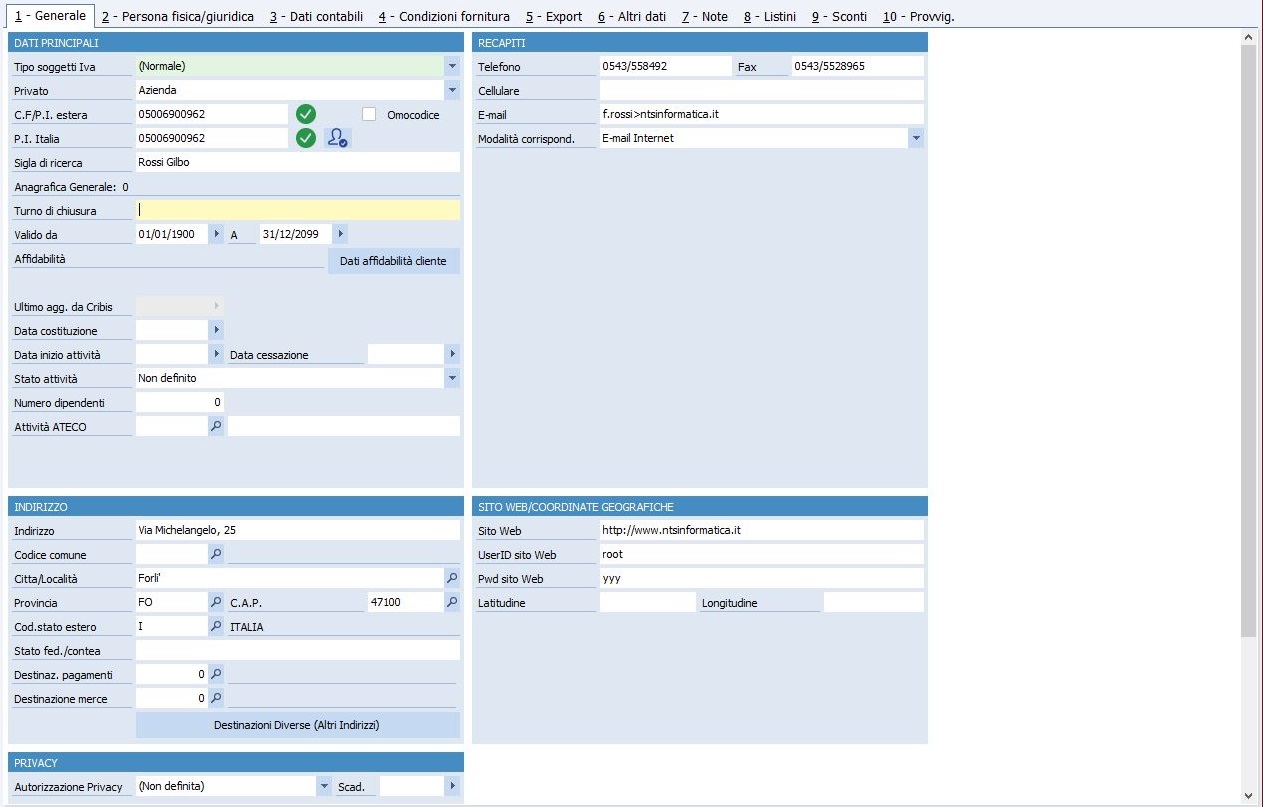The height and width of the screenshot is (807, 1263).
Task: Open the Attività ATECO lookup magnifier
Action: [x=216, y=427]
